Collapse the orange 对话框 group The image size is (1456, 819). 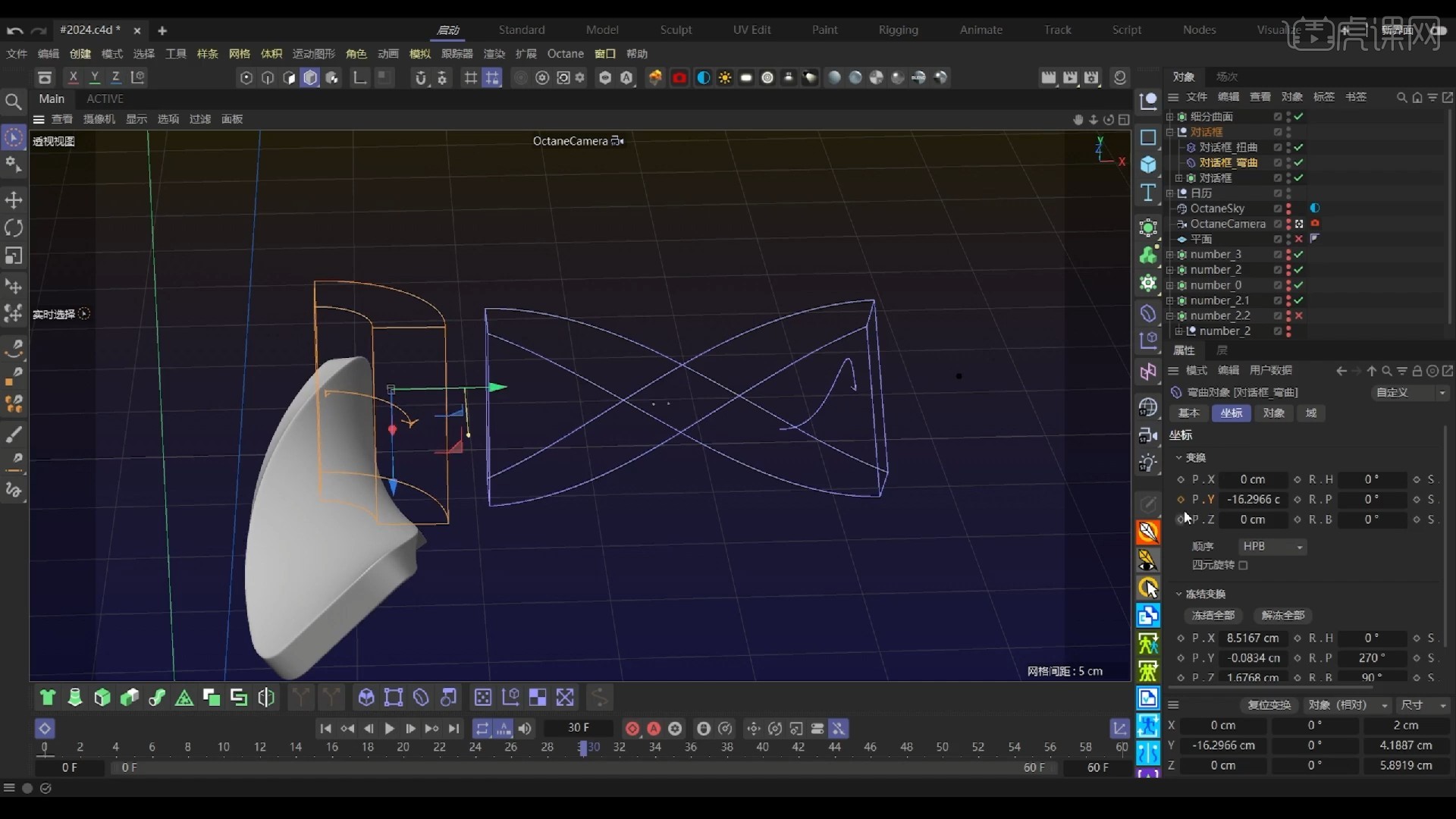(1169, 132)
